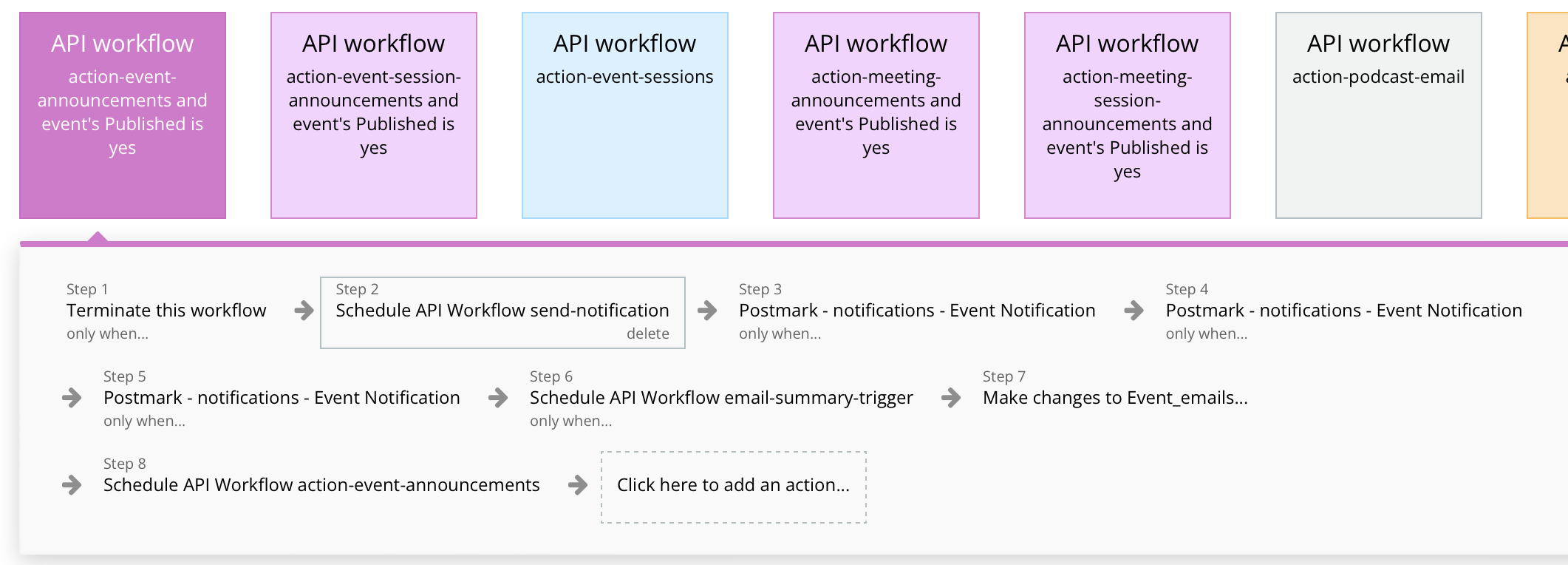Select Step 8 Schedule API Workflow action-event-announcements
Image resolution: width=1568 pixels, height=565 pixels.
tap(321, 485)
